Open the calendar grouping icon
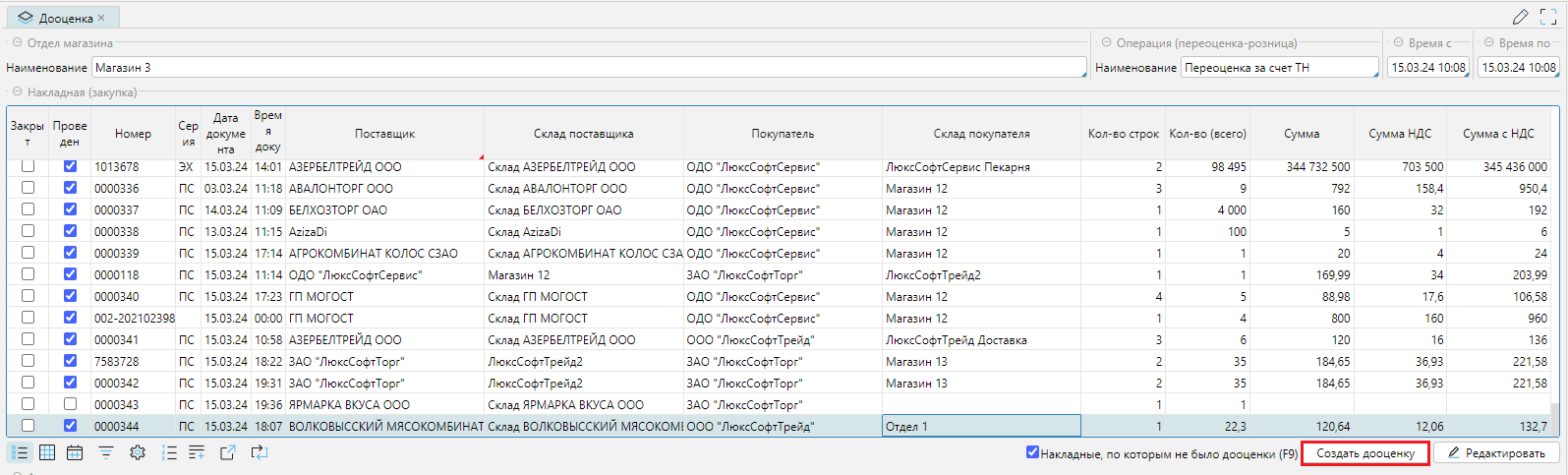The width and height of the screenshot is (1568, 475). (75, 452)
